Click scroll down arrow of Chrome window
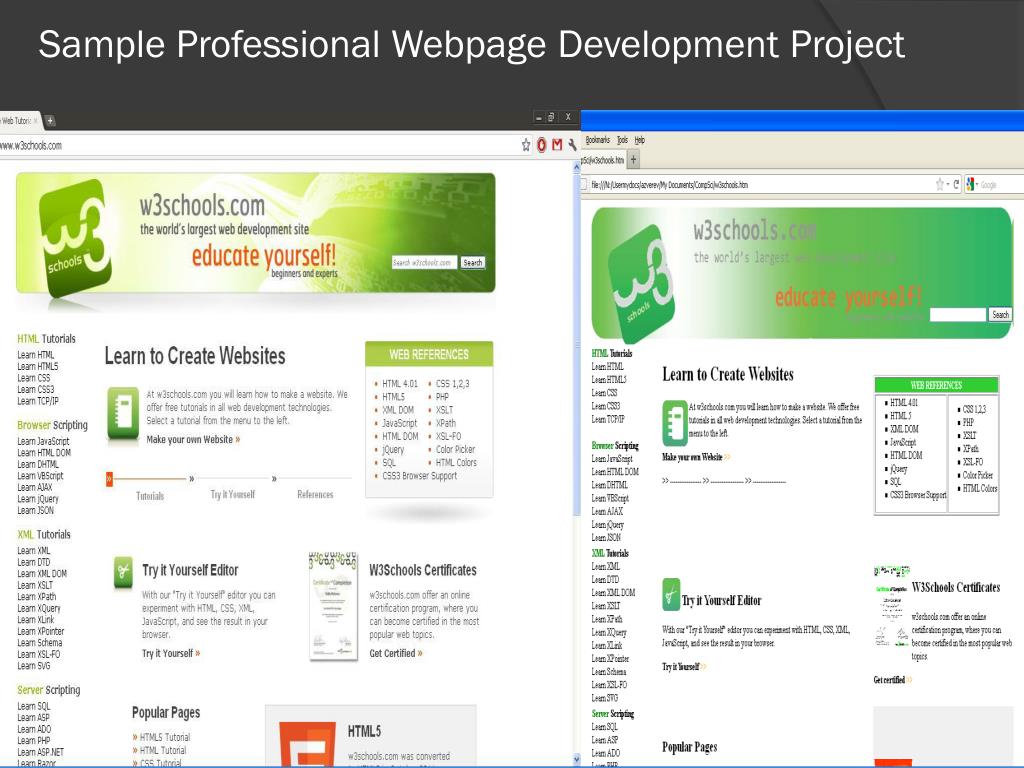This screenshot has height=768, width=1024. (576, 759)
